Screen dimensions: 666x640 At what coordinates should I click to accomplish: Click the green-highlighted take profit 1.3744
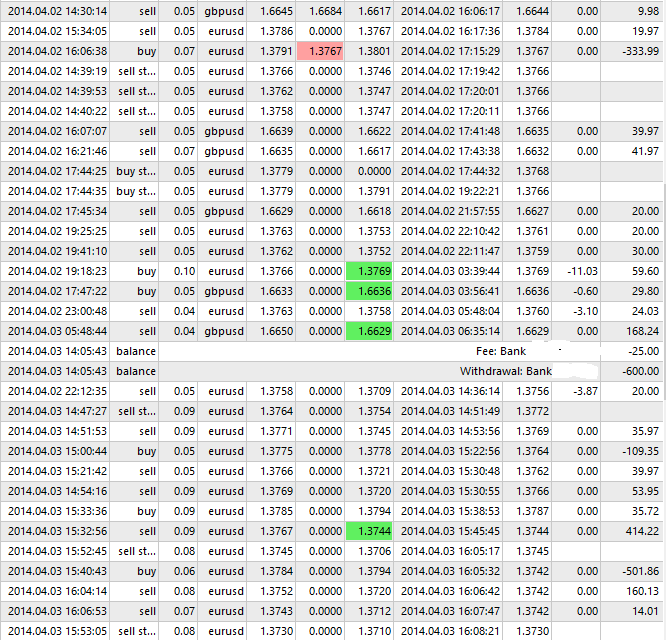(369, 531)
